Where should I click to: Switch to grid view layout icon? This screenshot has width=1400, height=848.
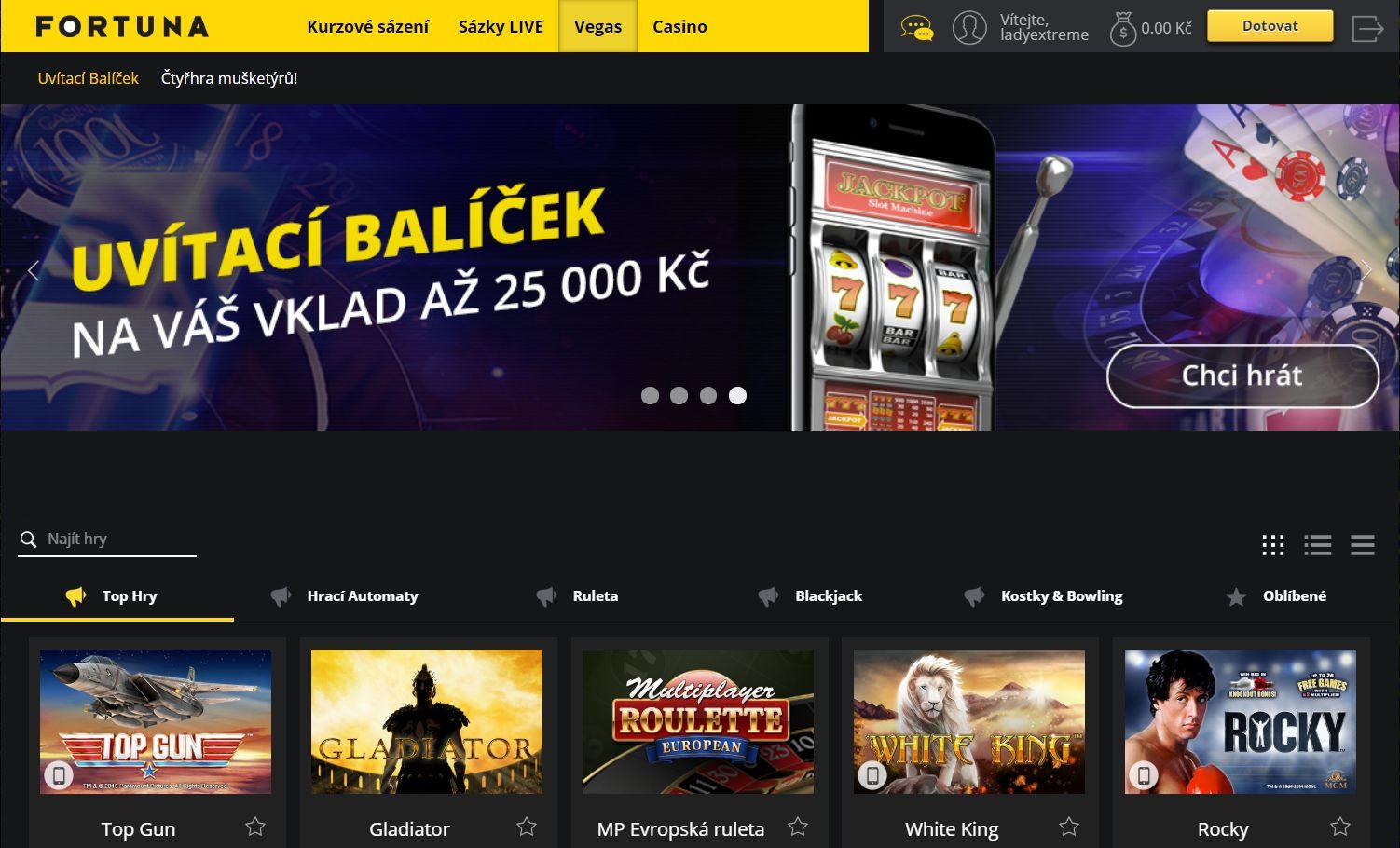pyautogui.click(x=1273, y=545)
